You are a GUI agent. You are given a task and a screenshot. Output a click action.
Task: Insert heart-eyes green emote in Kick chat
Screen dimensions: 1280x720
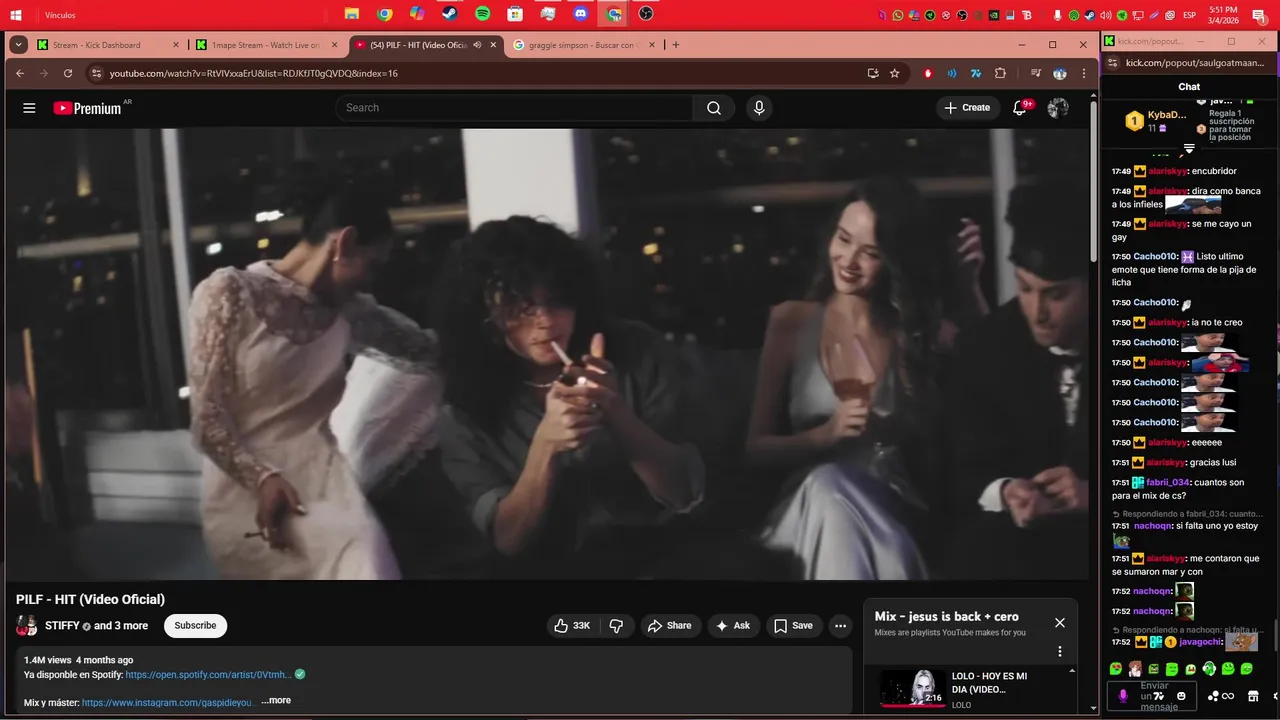click(x=1116, y=668)
